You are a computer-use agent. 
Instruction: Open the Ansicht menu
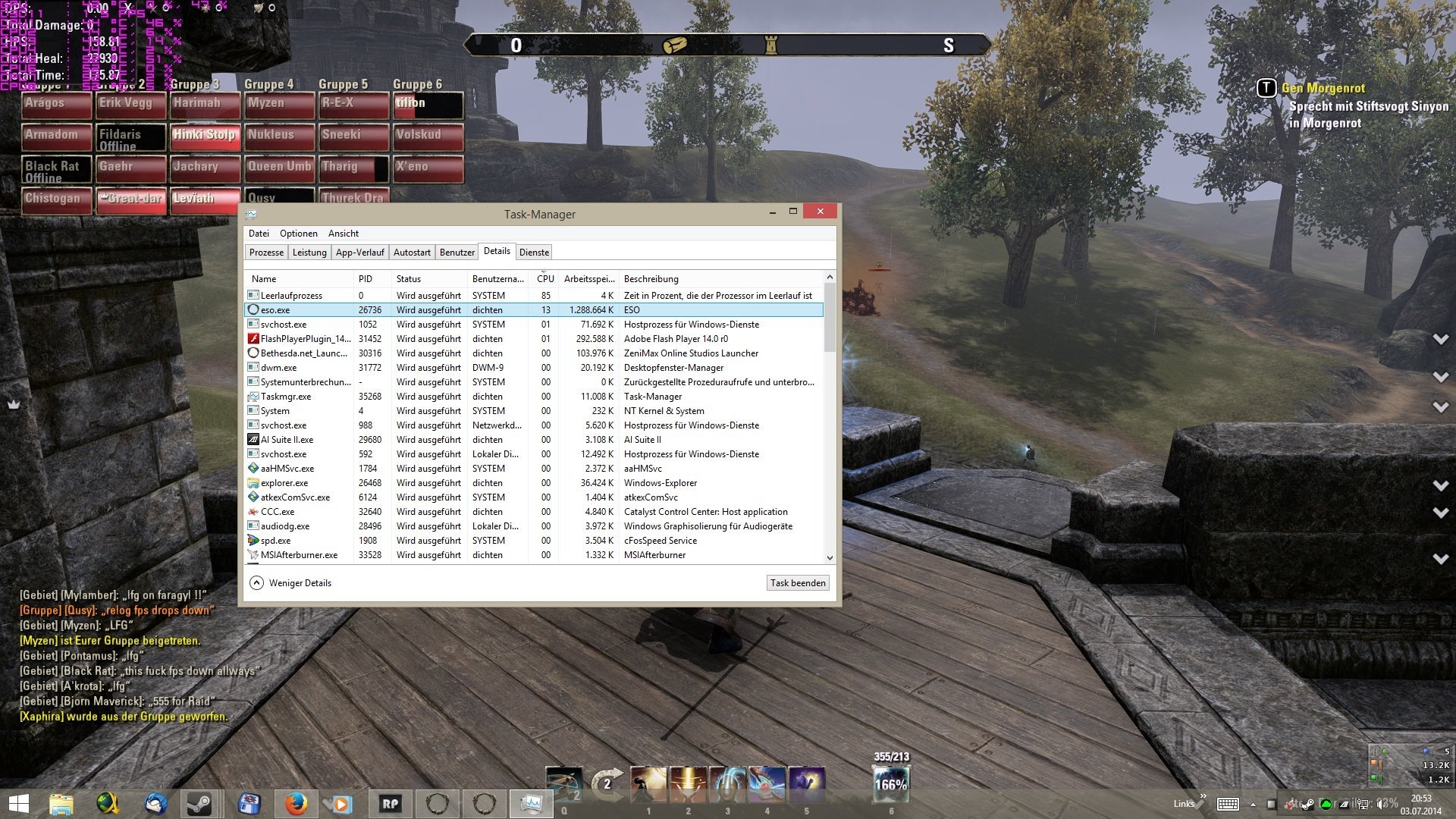[343, 234]
